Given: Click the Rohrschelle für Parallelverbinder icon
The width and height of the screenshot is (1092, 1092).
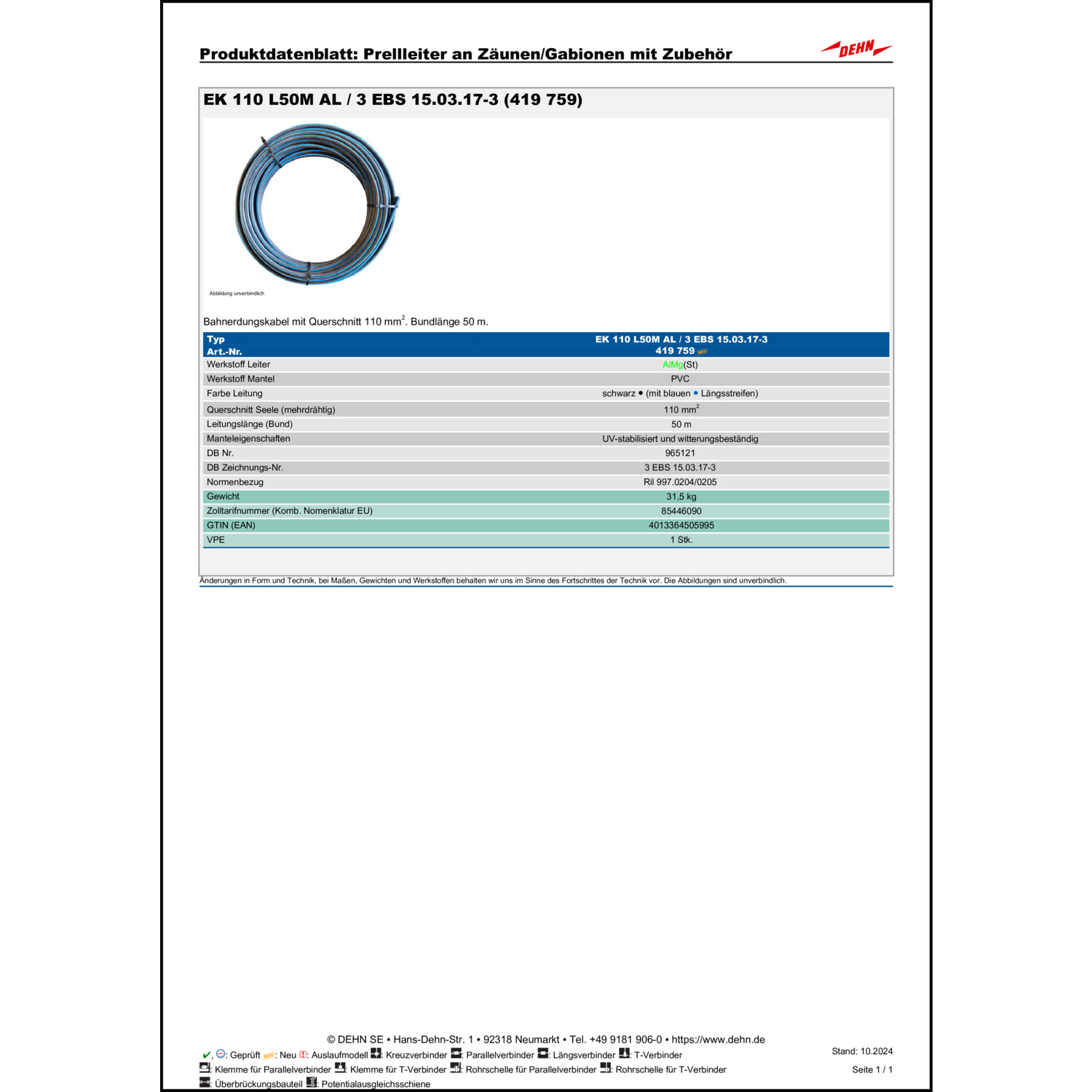Looking at the screenshot, I should 456,1067.
